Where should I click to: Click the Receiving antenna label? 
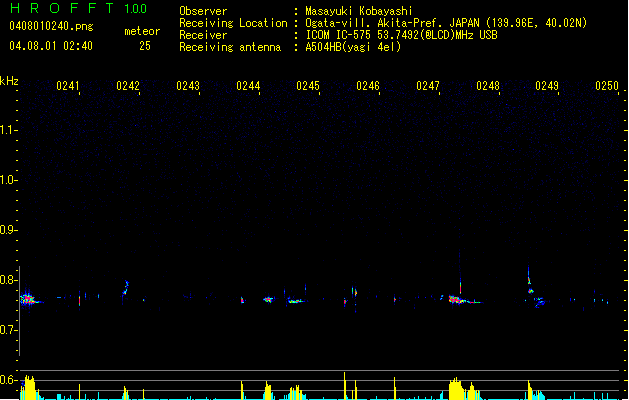[x=230, y=47]
